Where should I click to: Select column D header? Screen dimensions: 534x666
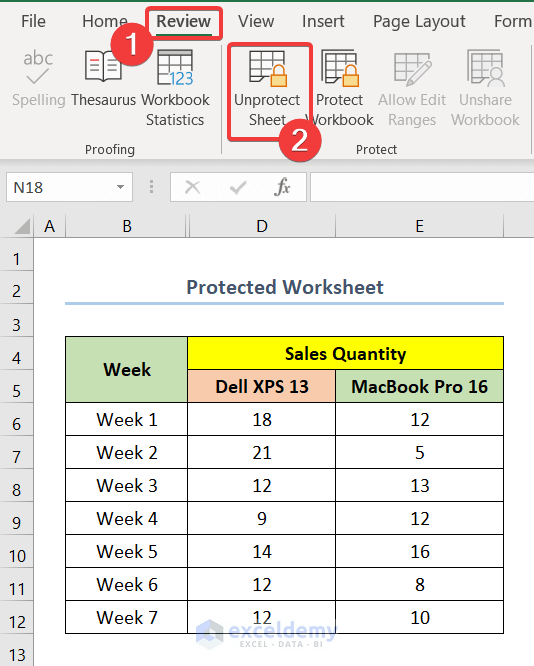(x=262, y=226)
